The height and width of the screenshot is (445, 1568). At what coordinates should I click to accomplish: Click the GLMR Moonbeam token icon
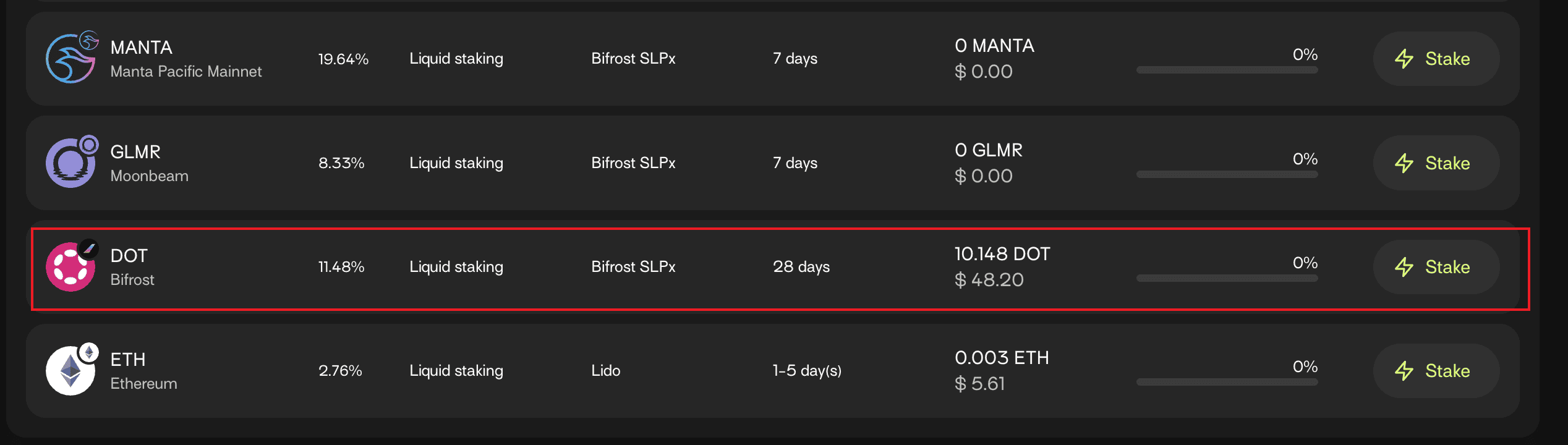point(69,164)
